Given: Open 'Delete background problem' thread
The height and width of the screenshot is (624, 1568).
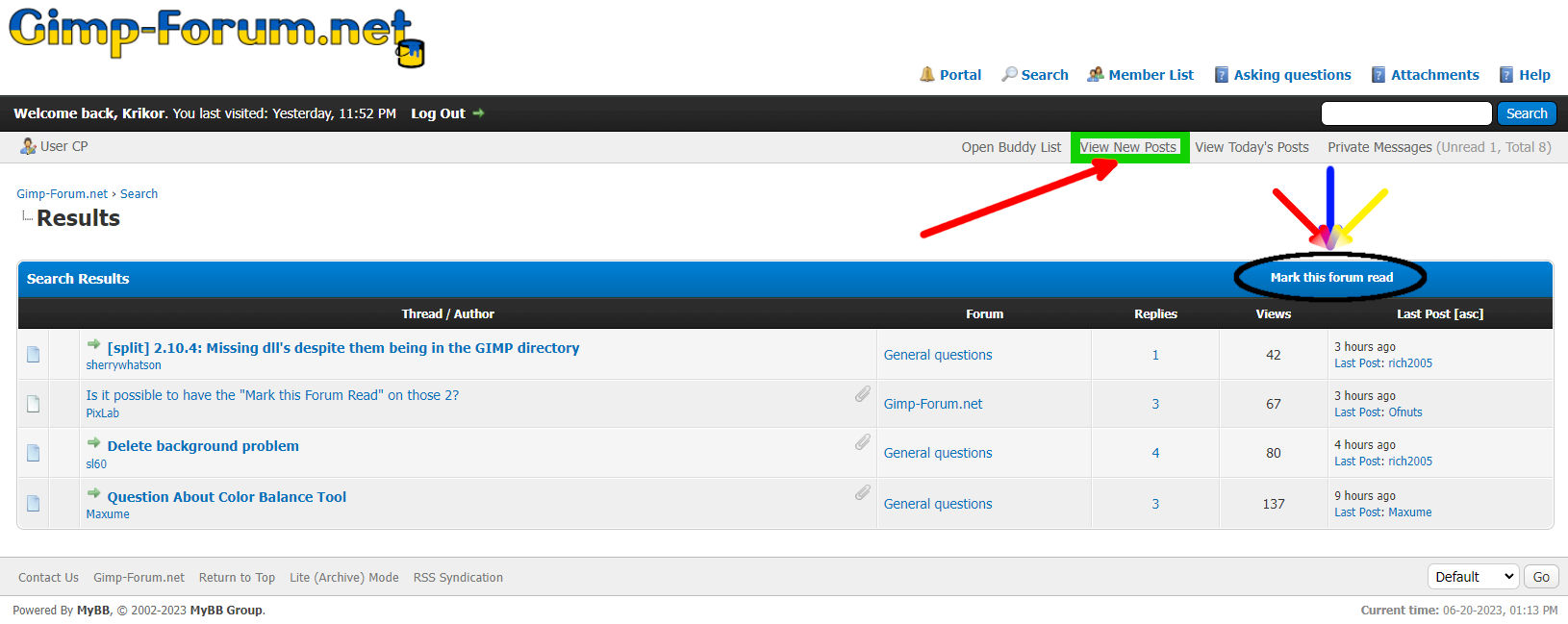Looking at the screenshot, I should click(x=203, y=446).
